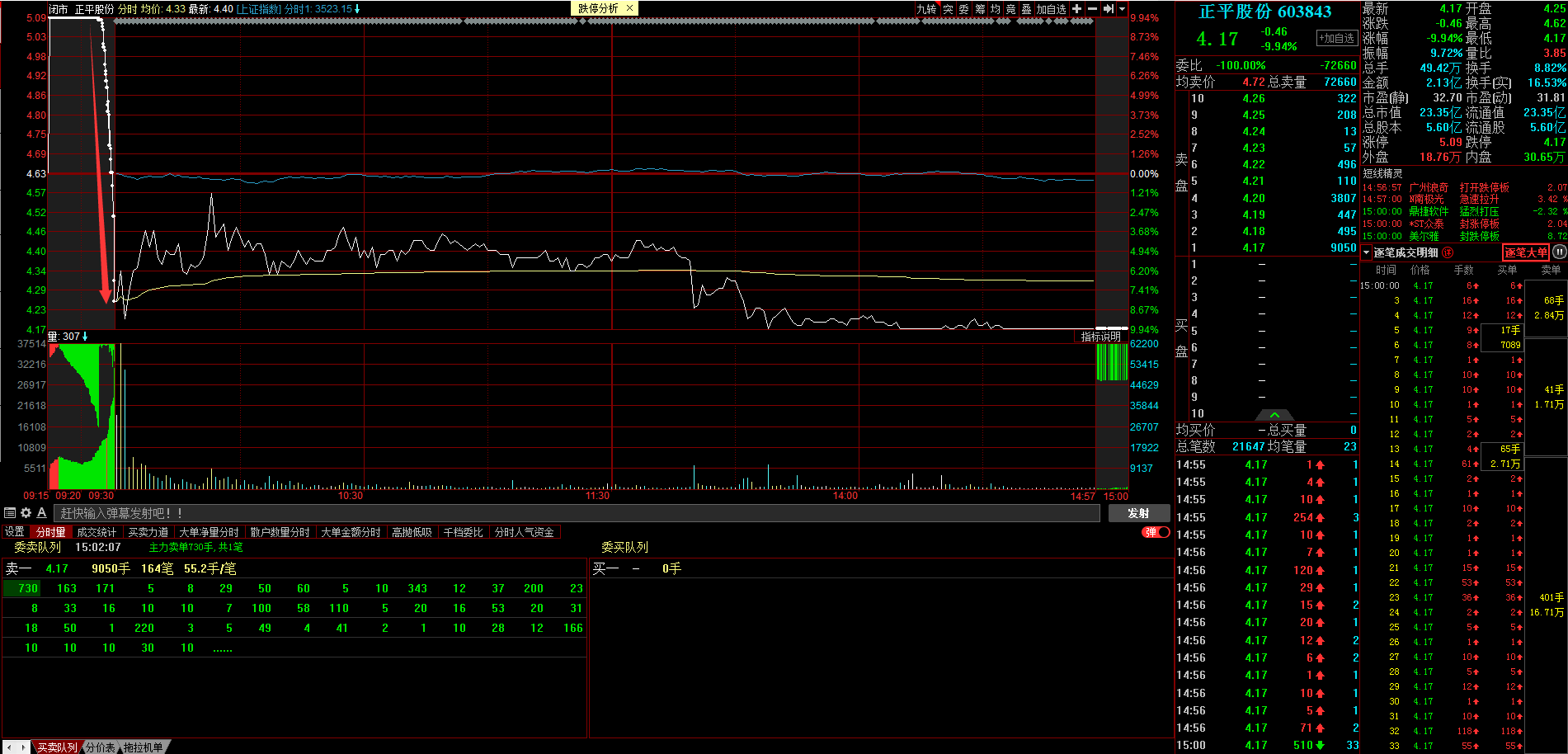Click the 343 sell queue cell
This screenshot has width=1568, height=754.
click(417, 588)
